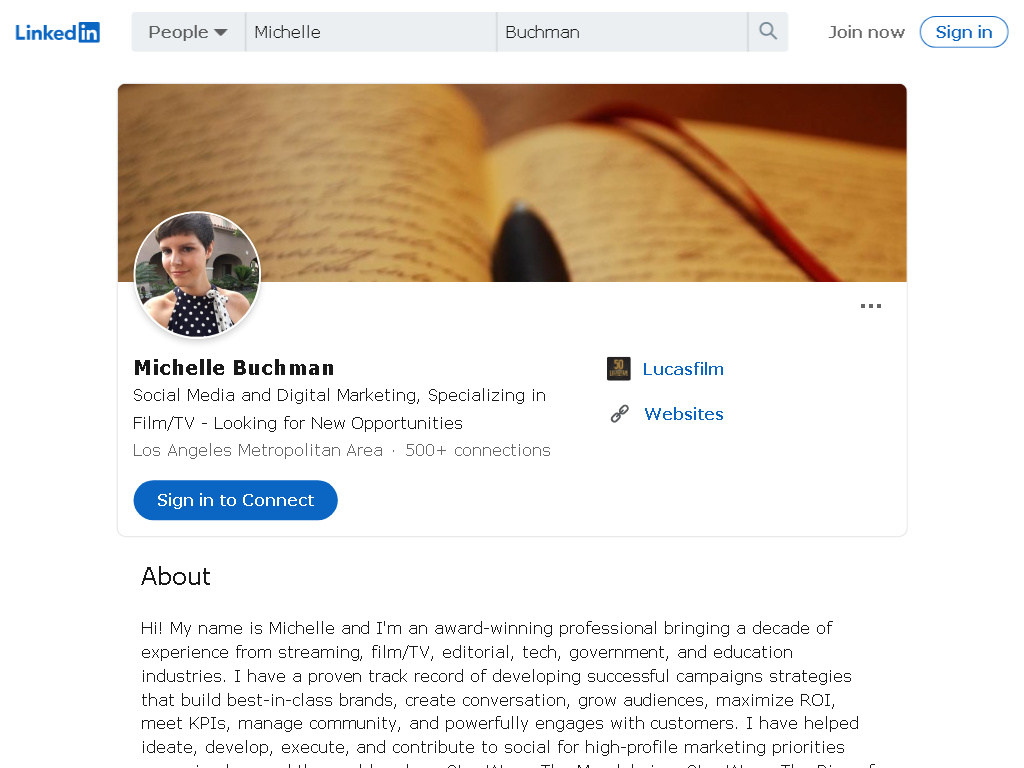Expand the People search type dropdown

(188, 32)
